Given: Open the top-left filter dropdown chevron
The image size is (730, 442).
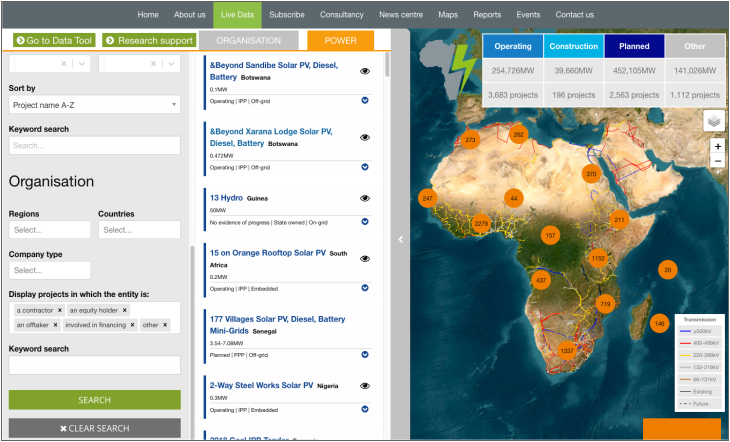Looking at the screenshot, I should pyautogui.click(x=82, y=64).
